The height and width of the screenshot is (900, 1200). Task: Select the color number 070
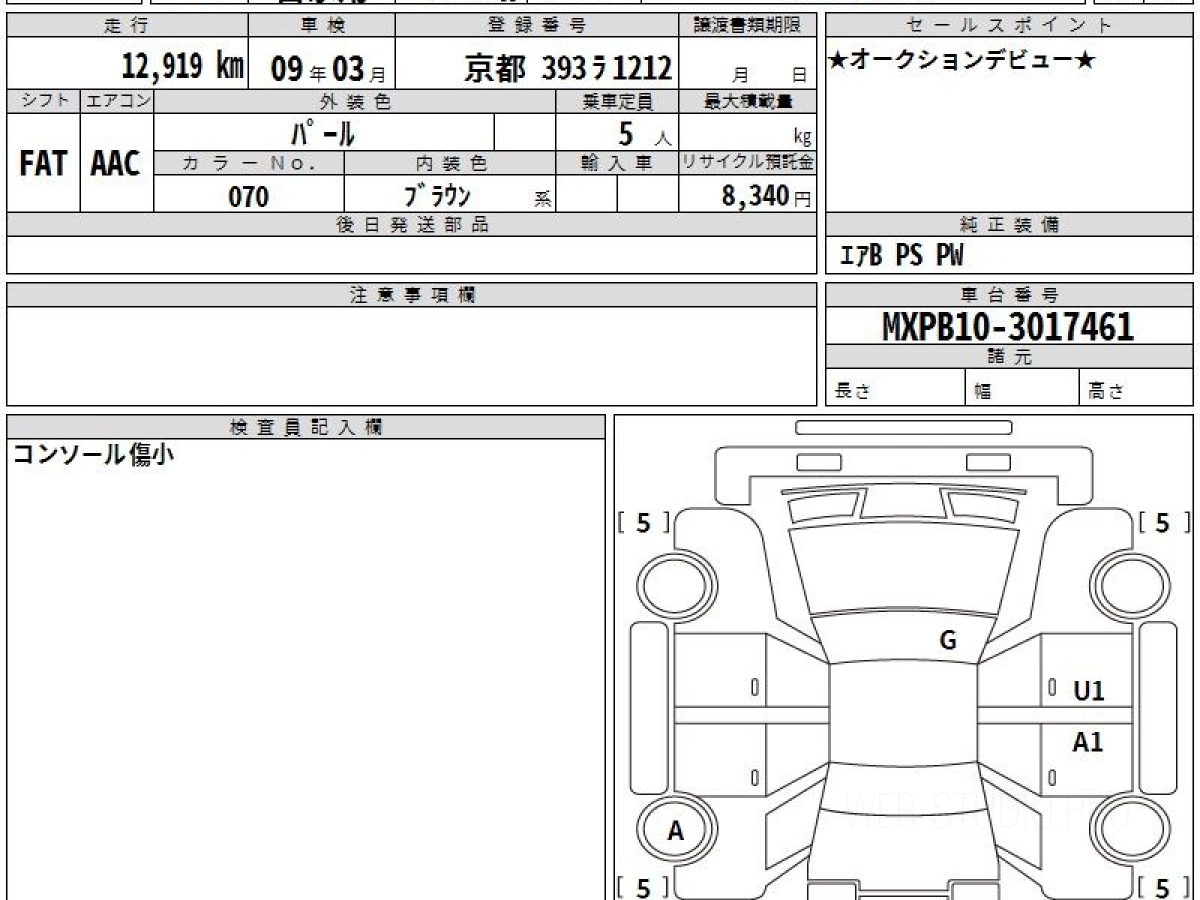click(x=249, y=197)
